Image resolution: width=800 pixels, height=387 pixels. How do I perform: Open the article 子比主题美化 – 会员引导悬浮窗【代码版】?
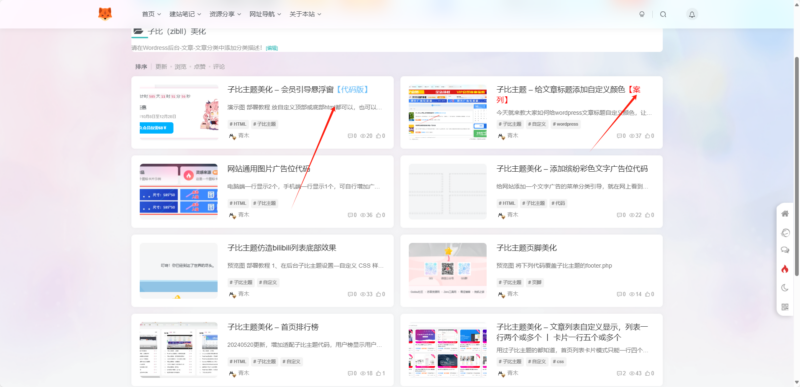298,90
